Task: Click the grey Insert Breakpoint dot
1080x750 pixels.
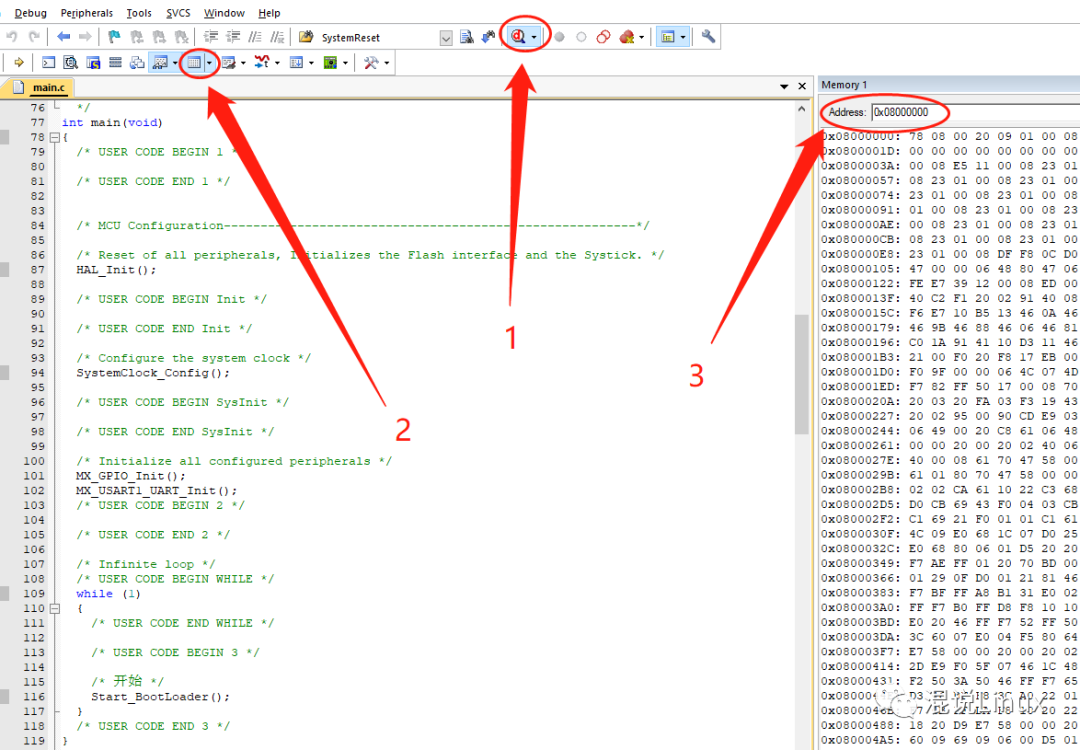Action: tap(559, 38)
